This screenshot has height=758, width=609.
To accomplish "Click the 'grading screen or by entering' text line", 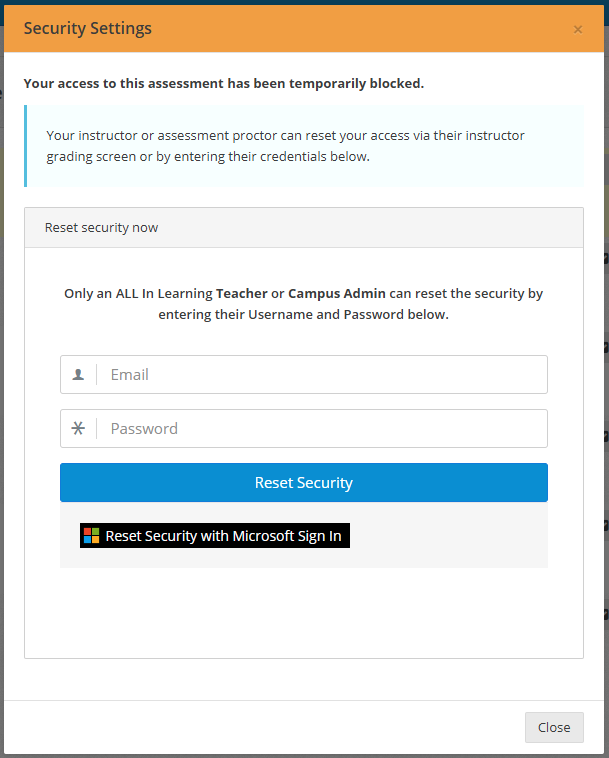I will [x=208, y=157].
